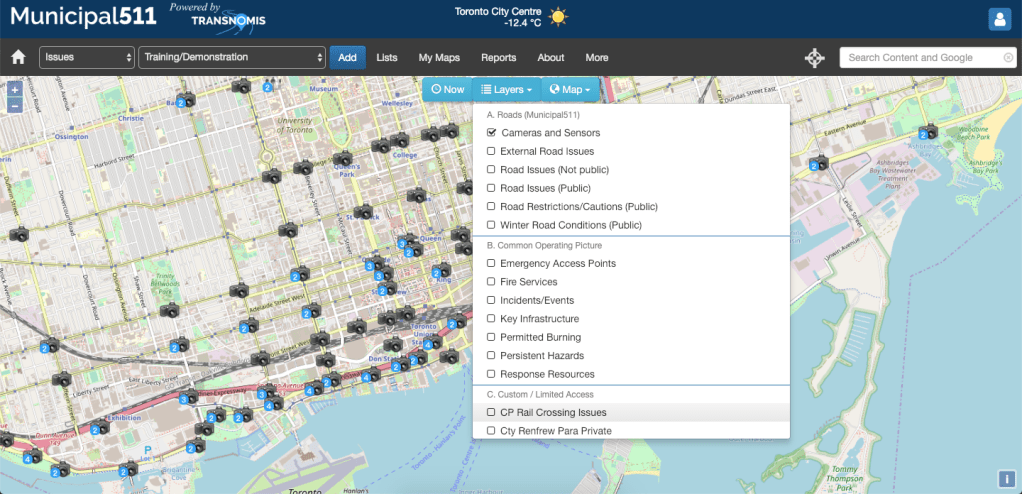Click the locate-me crosshair icon
The height and width of the screenshot is (494, 1022).
pos(815,58)
